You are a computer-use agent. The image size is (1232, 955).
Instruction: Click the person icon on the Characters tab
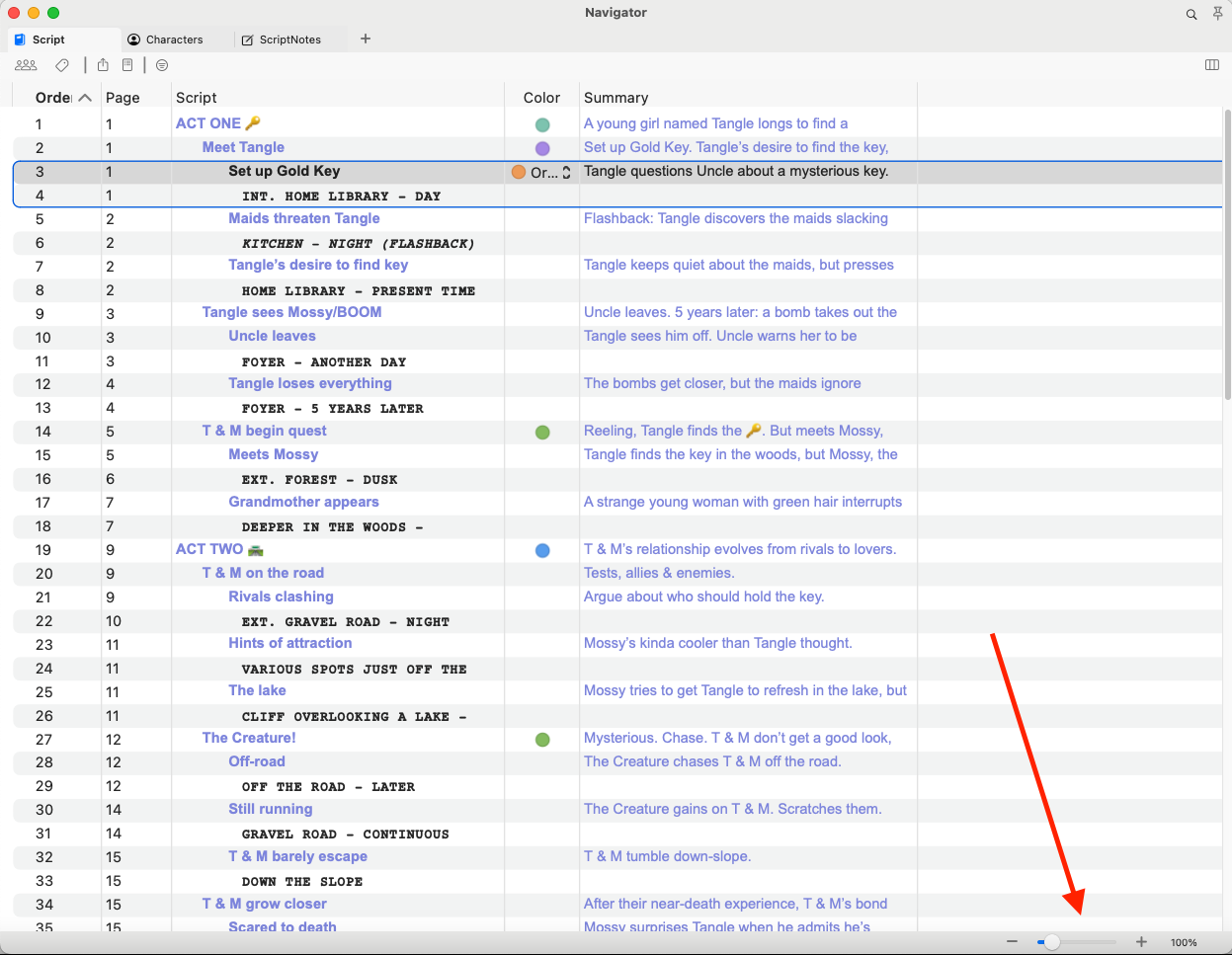134,40
